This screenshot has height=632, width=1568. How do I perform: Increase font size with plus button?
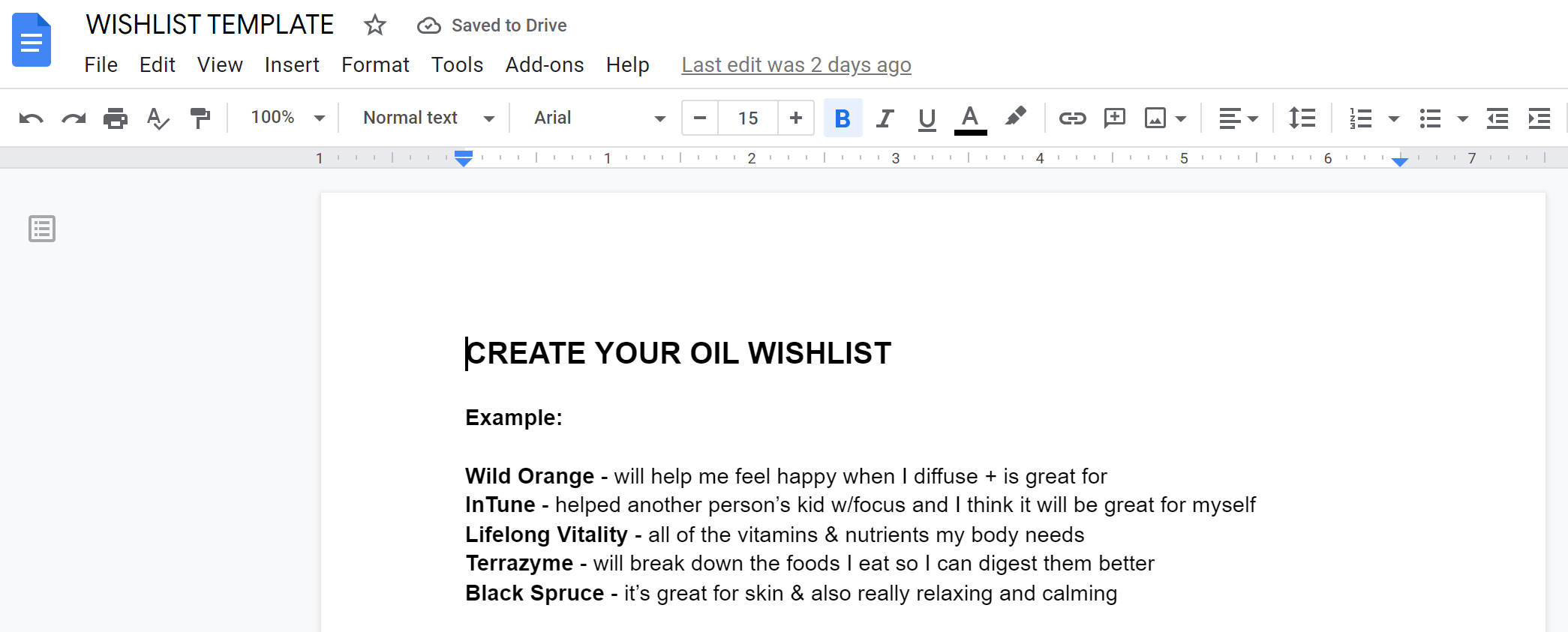pyautogui.click(x=796, y=118)
